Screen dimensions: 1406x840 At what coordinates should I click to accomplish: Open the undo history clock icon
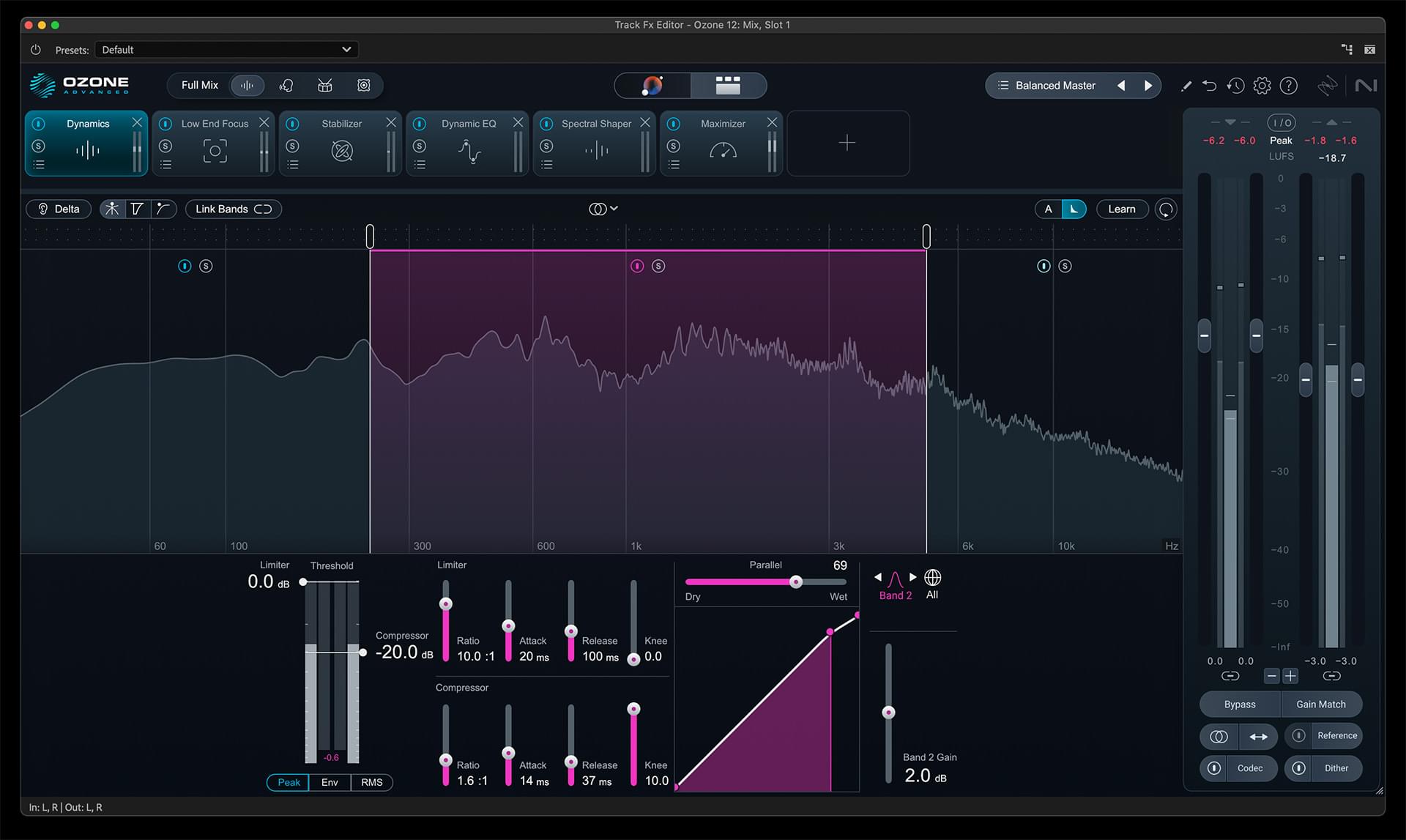pyautogui.click(x=1236, y=86)
